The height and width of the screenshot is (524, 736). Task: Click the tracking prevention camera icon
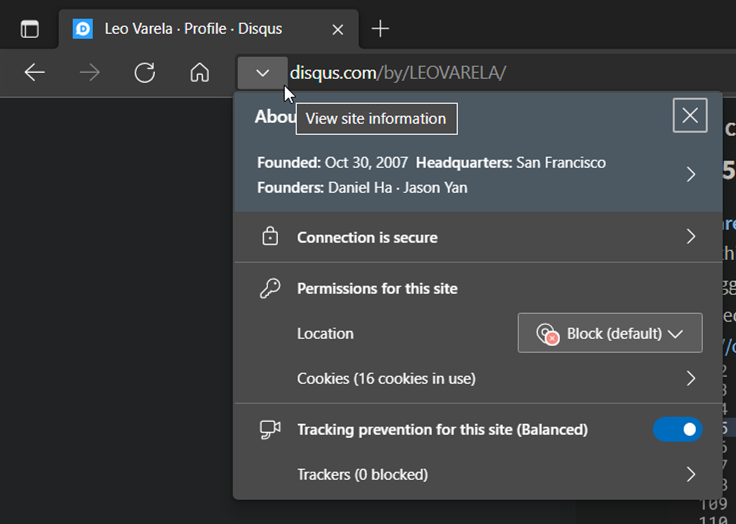tap(269, 429)
